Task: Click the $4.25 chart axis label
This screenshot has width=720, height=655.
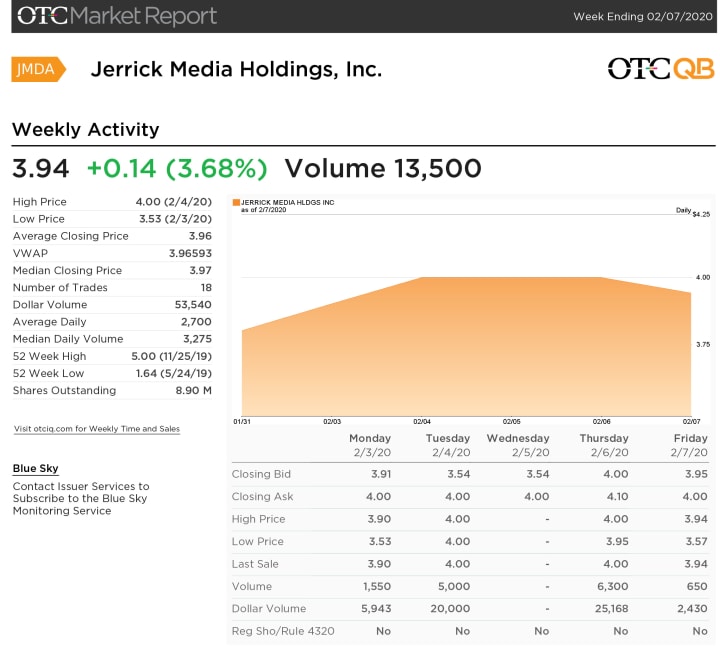Action: (701, 215)
